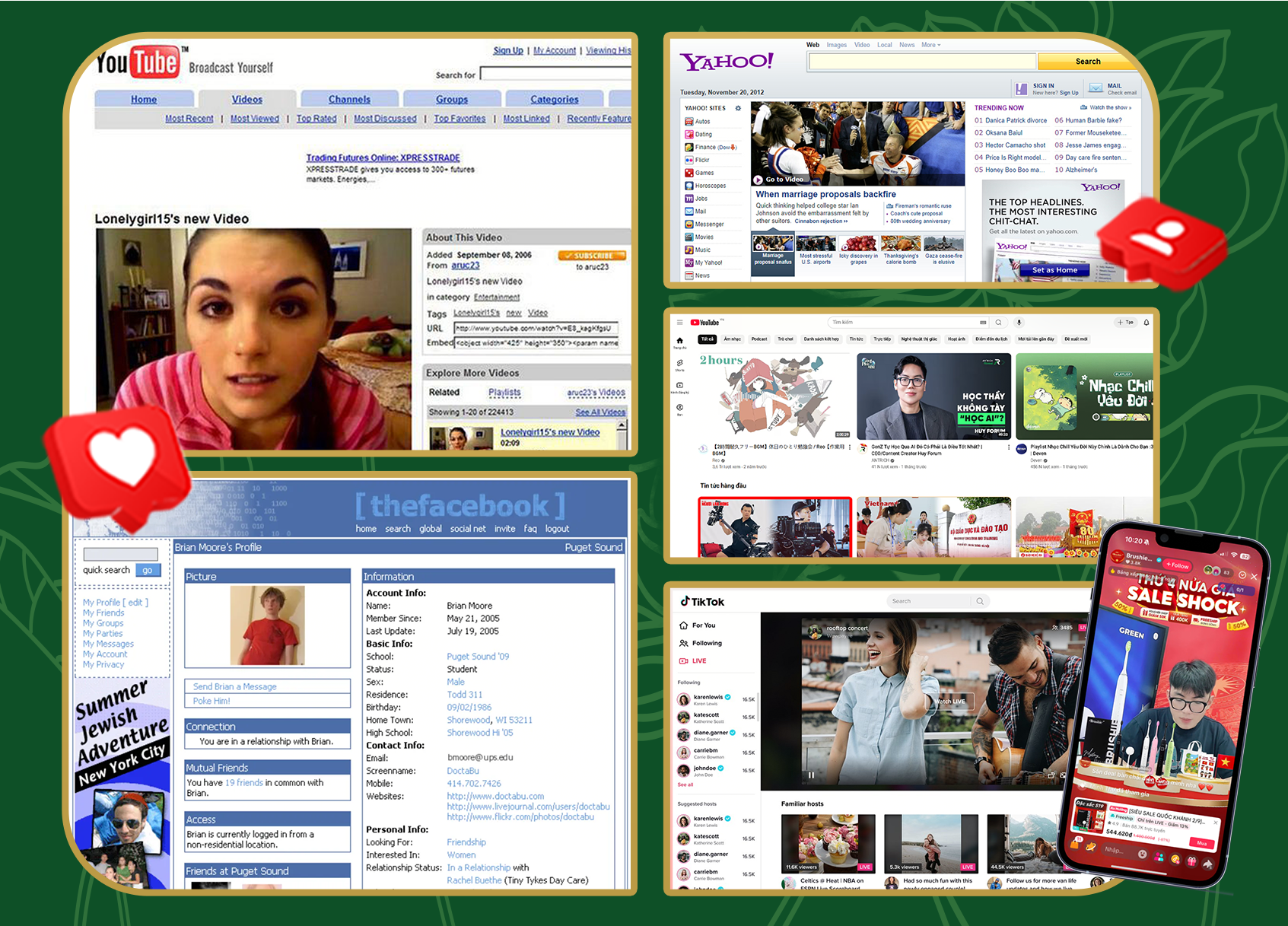Click the old YouTube Search for field

pyautogui.click(x=555, y=74)
